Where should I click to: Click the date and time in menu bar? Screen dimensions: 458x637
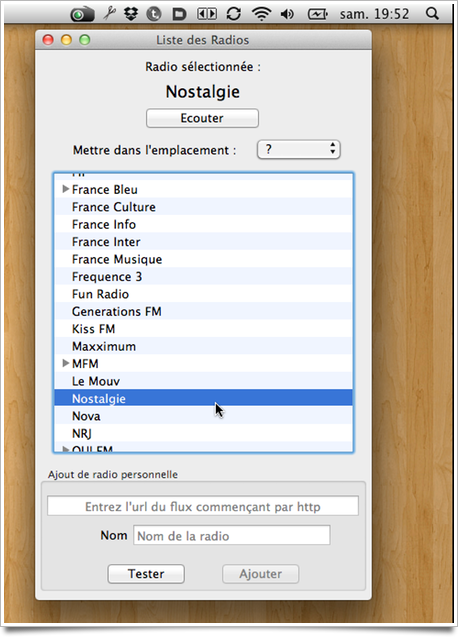[x=374, y=14]
